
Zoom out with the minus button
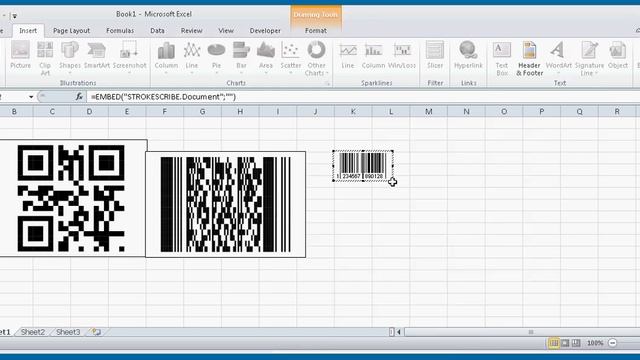click(x=612, y=343)
